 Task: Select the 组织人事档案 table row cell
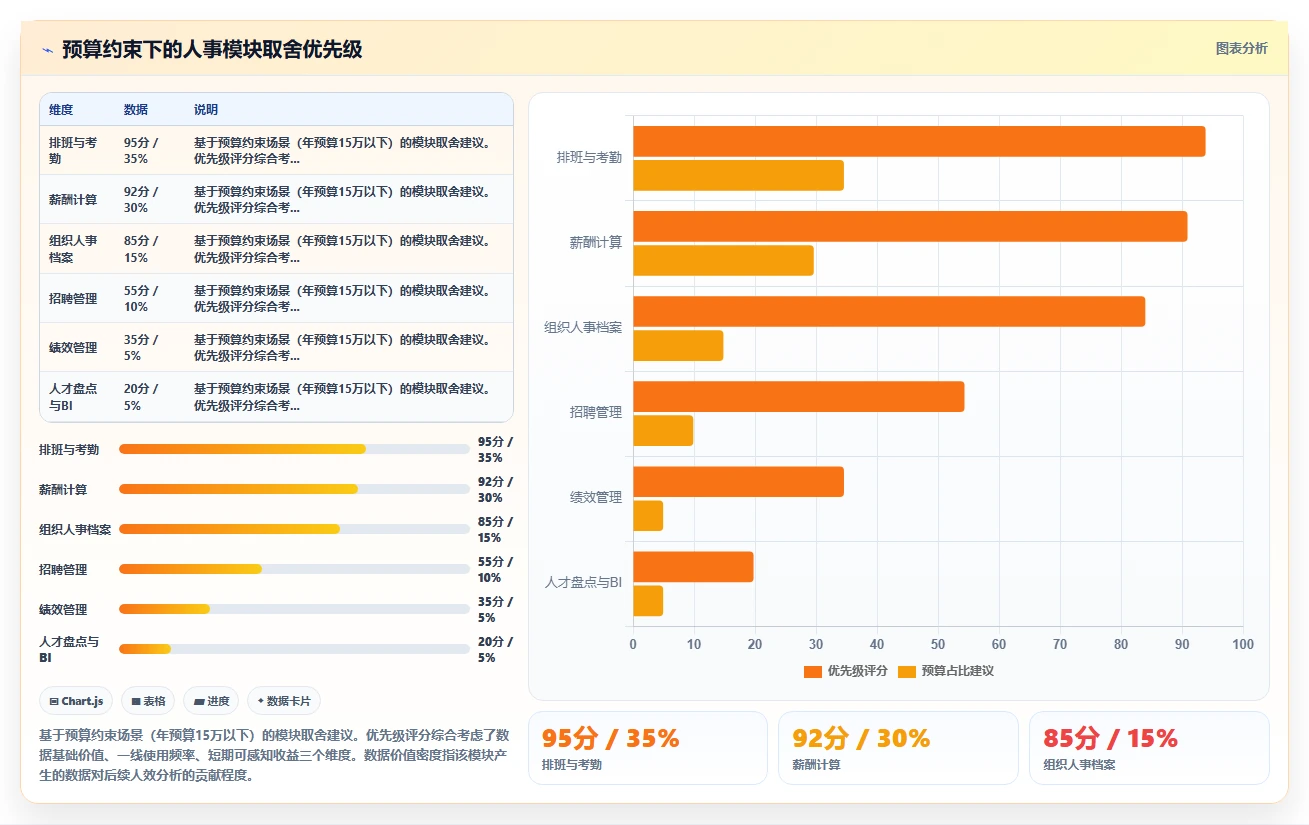tap(77, 249)
